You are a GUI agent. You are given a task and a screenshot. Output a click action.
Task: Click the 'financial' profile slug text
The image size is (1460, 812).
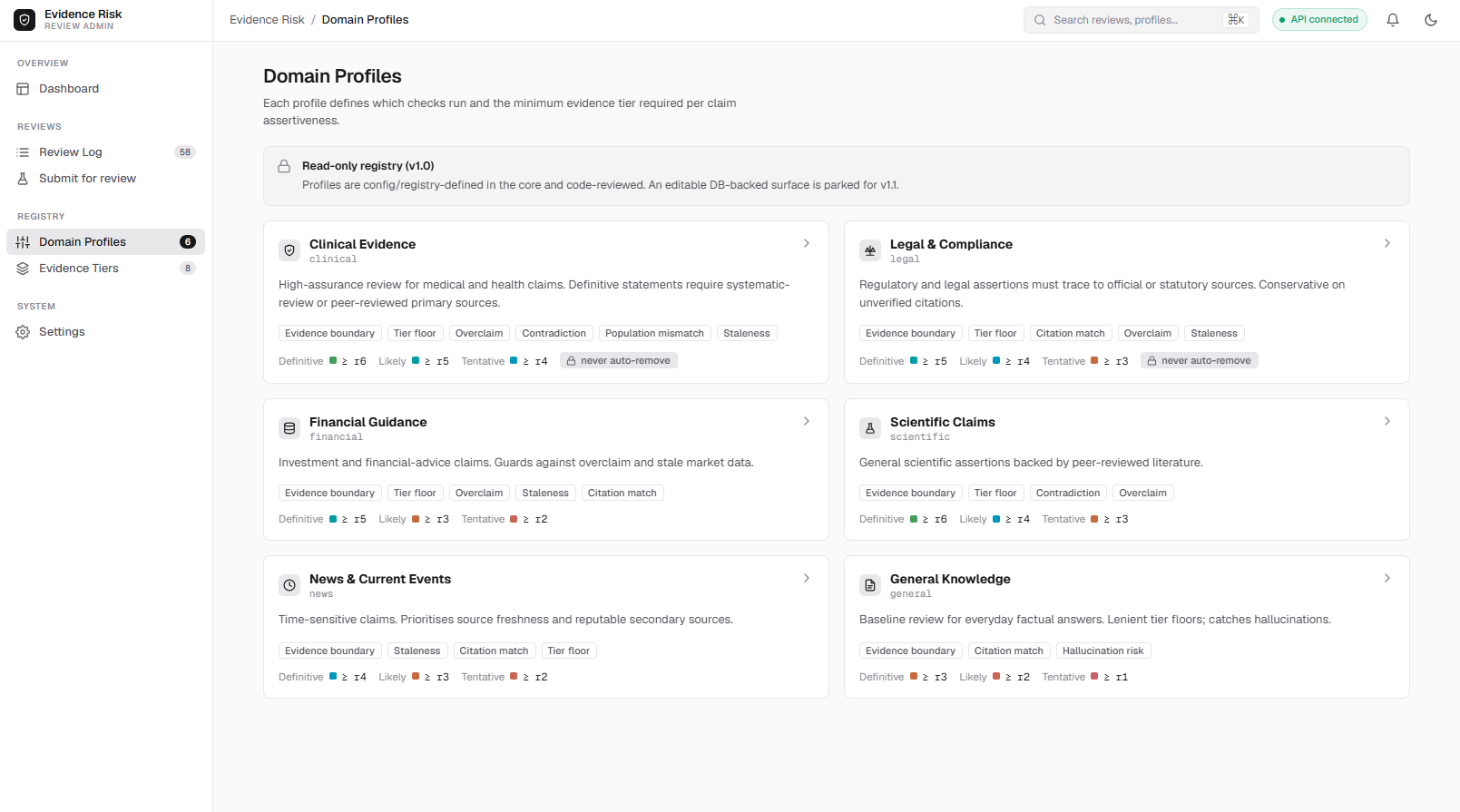click(x=336, y=437)
